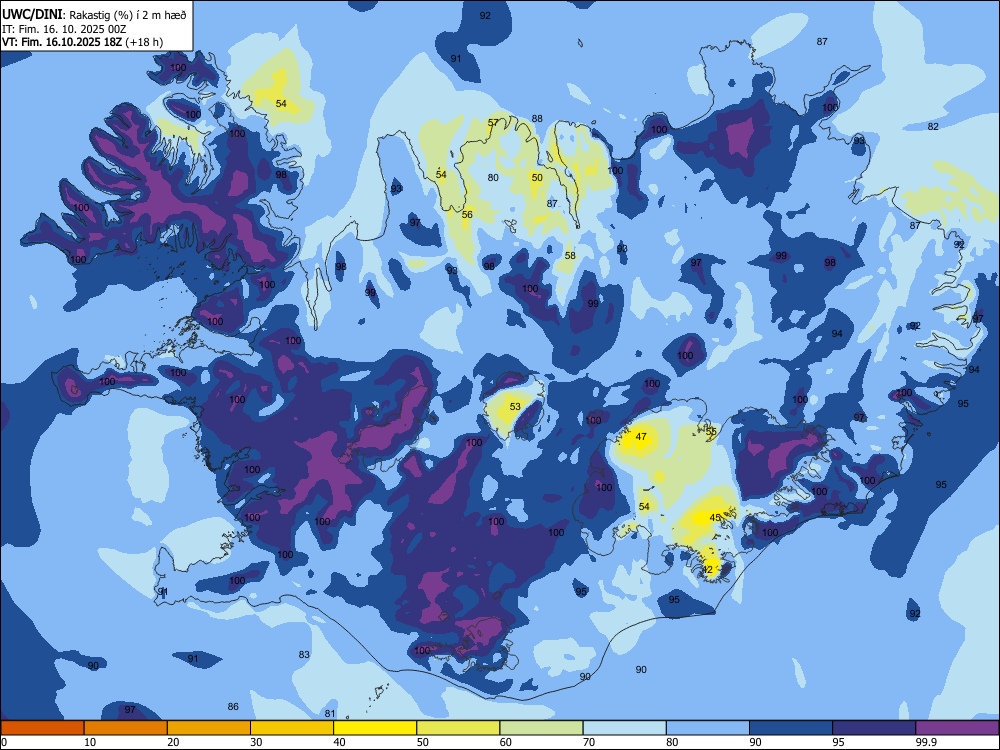Click the orange 10–20 legend swatch
Screen dimensions: 1000x750
click(x=126, y=727)
